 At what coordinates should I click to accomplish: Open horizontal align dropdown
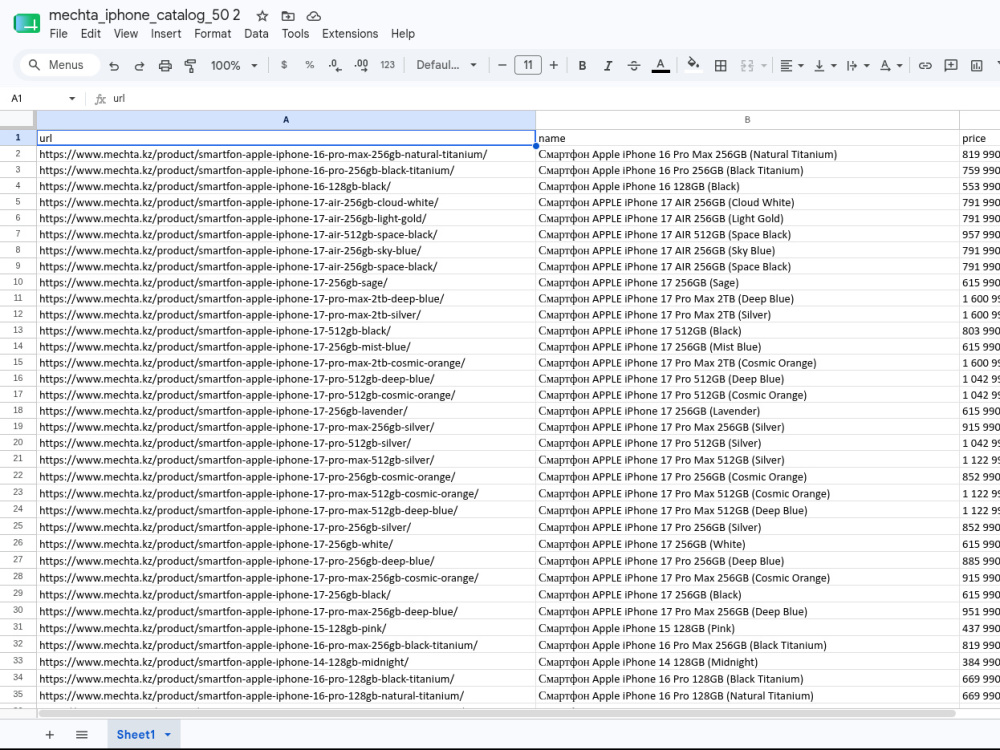(x=792, y=65)
